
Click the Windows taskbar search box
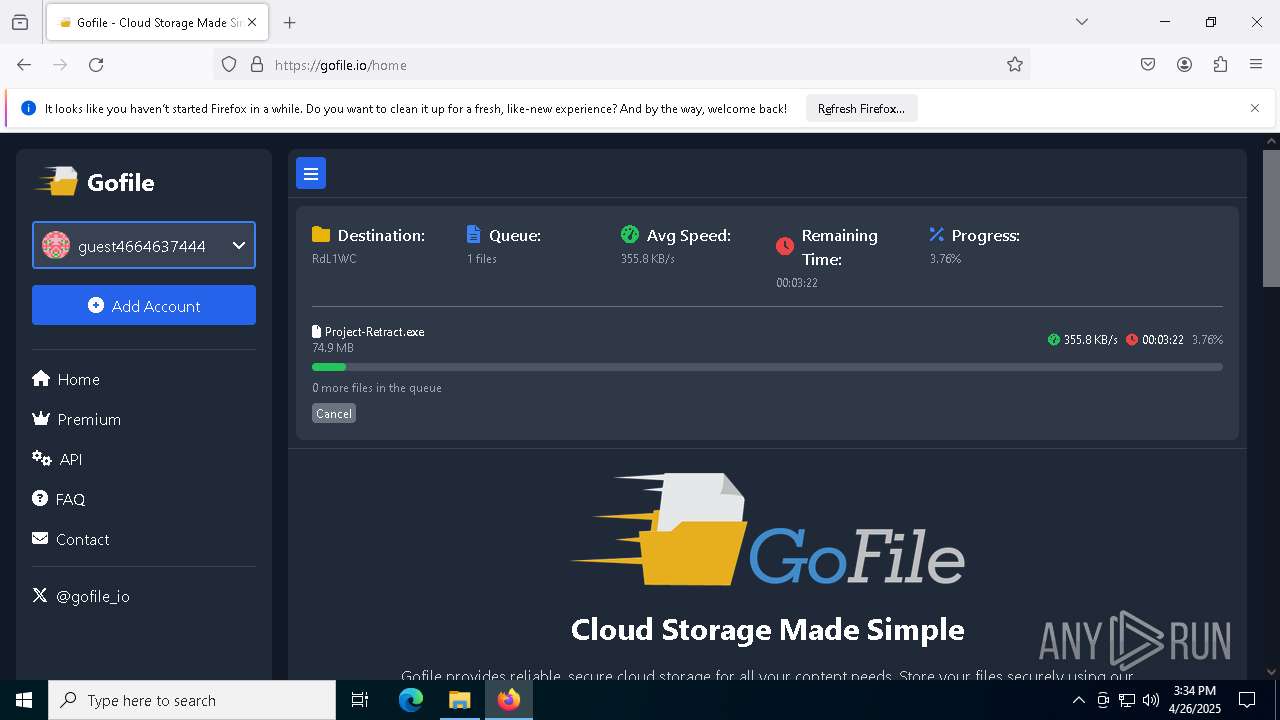coord(192,700)
